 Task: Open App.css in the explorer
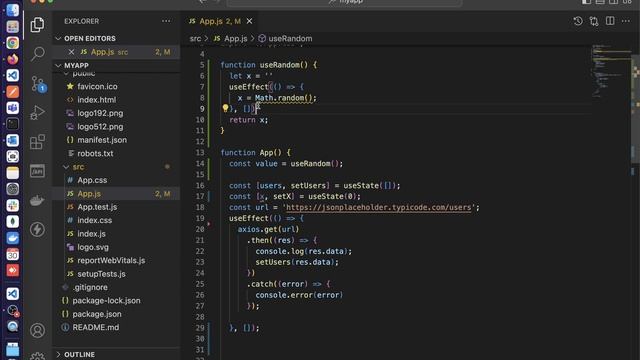point(92,180)
